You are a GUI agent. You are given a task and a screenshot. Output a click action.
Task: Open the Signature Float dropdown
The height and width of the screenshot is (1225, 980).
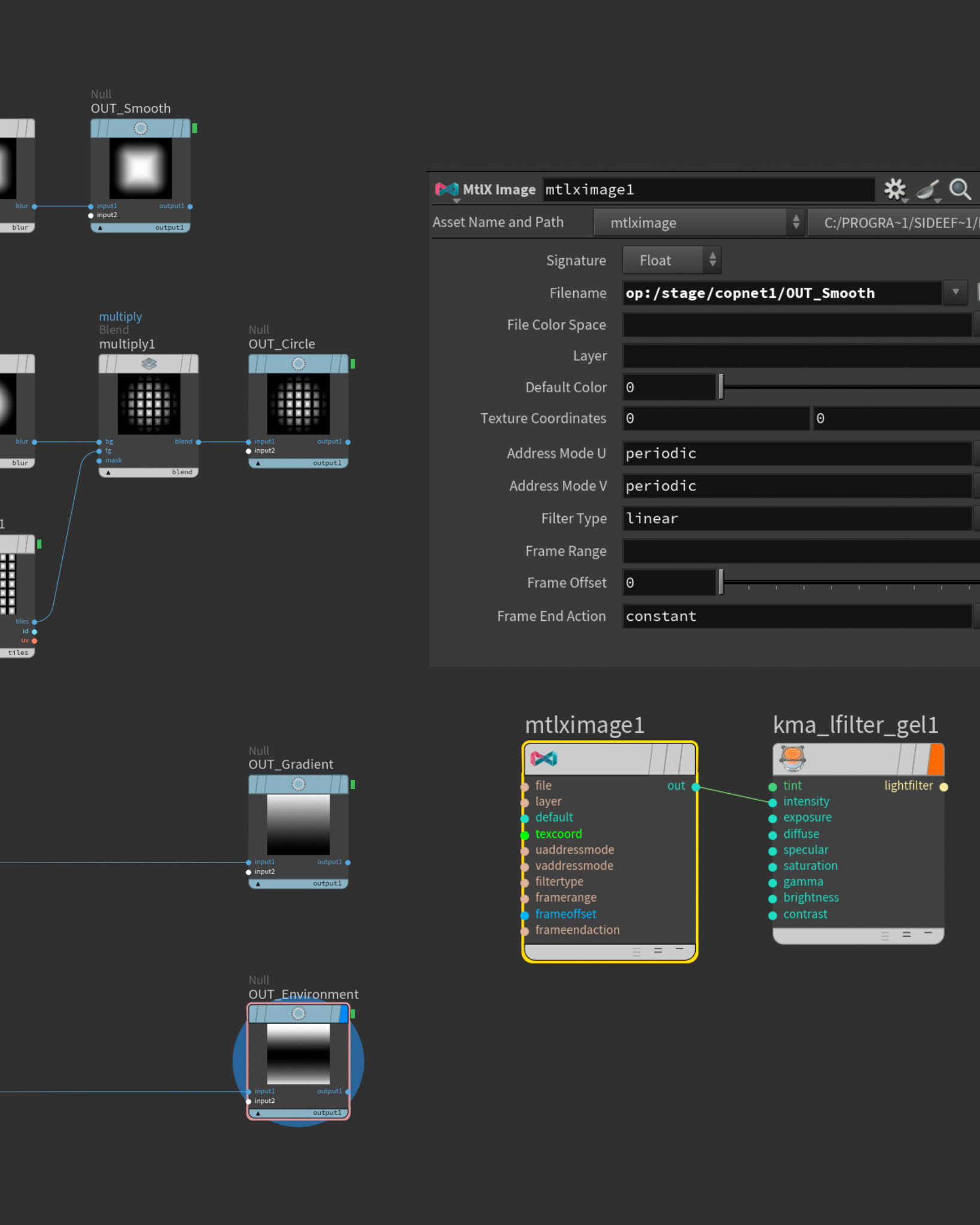coord(672,260)
